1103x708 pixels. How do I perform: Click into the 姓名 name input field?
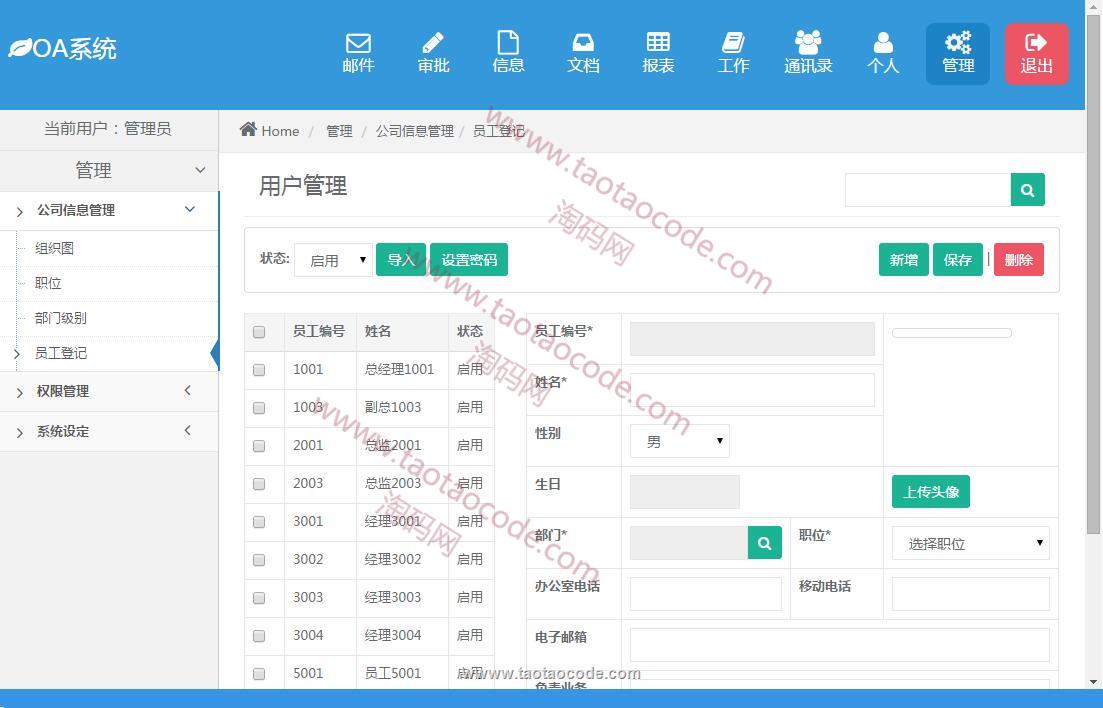(x=752, y=390)
